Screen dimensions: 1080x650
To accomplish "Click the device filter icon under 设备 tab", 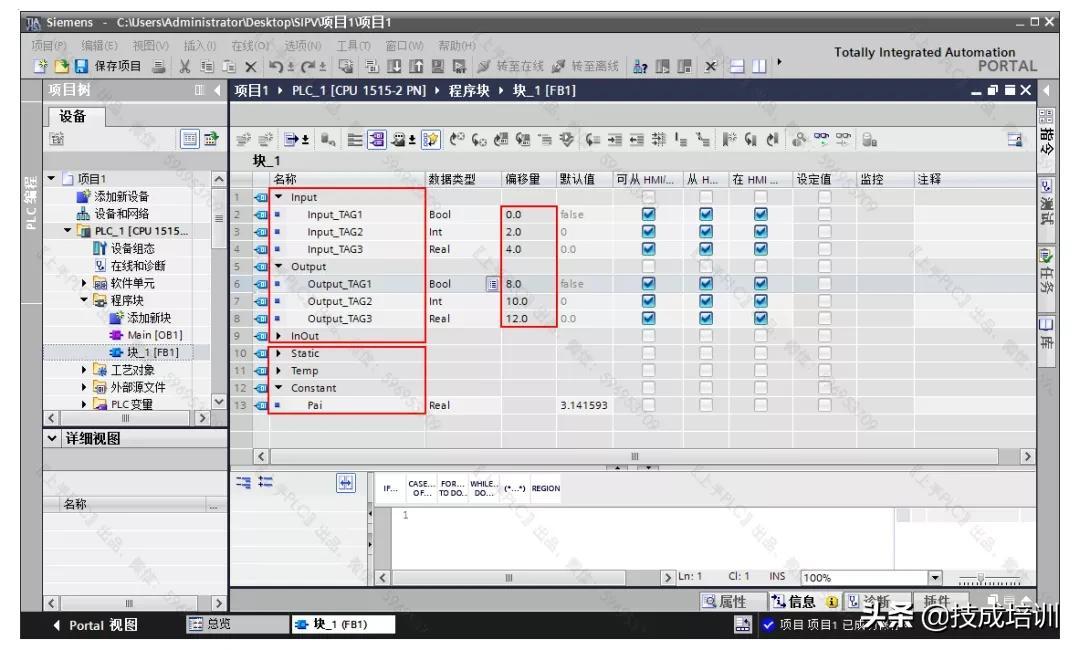I will click(56, 140).
